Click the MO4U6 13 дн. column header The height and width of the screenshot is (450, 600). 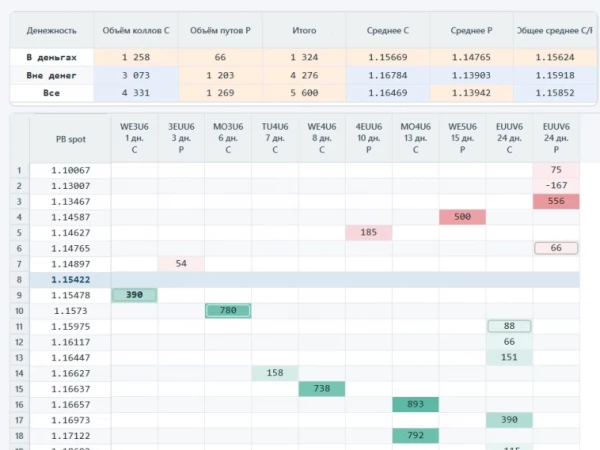tap(416, 138)
